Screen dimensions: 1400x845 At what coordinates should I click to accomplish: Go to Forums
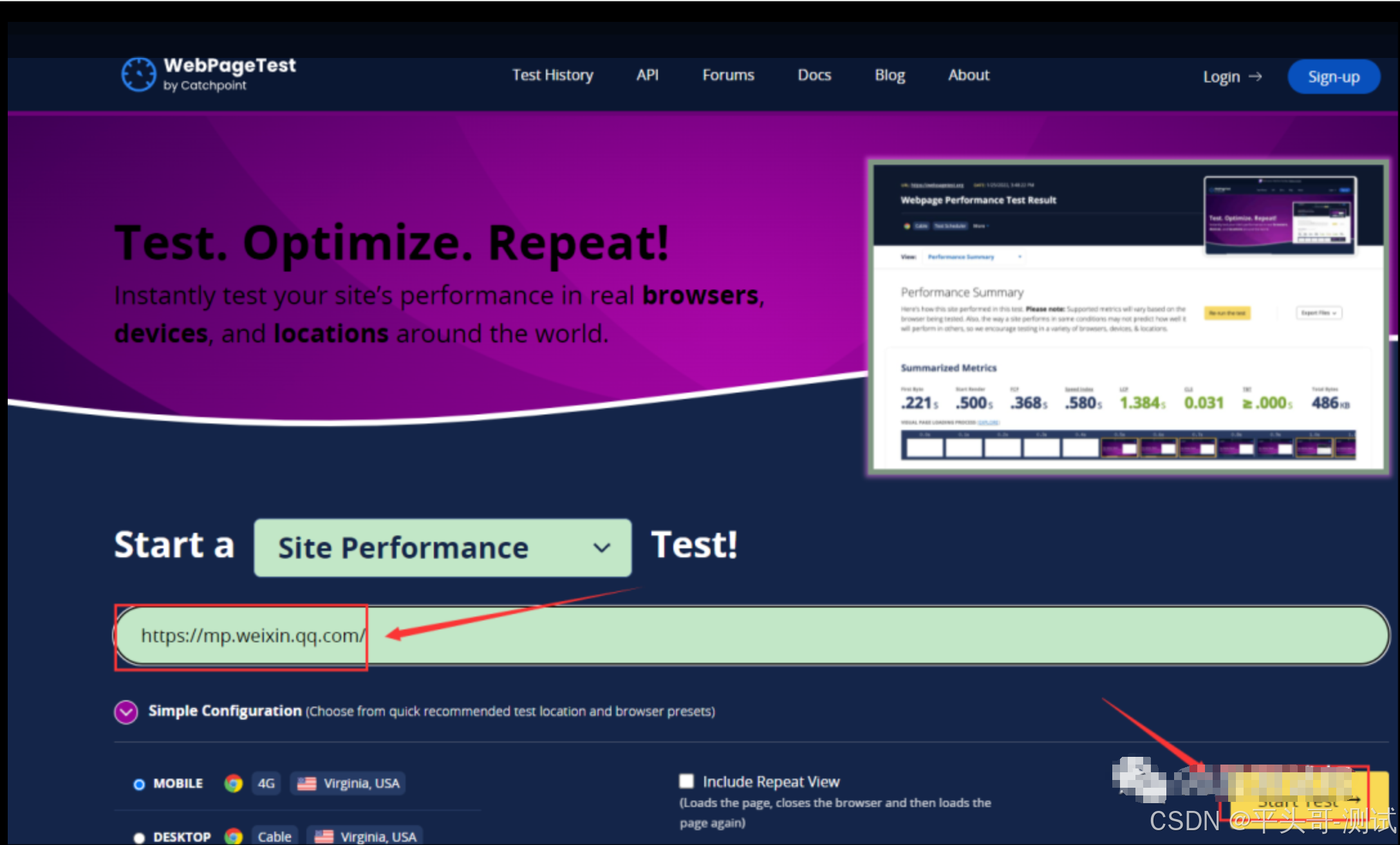(x=728, y=75)
